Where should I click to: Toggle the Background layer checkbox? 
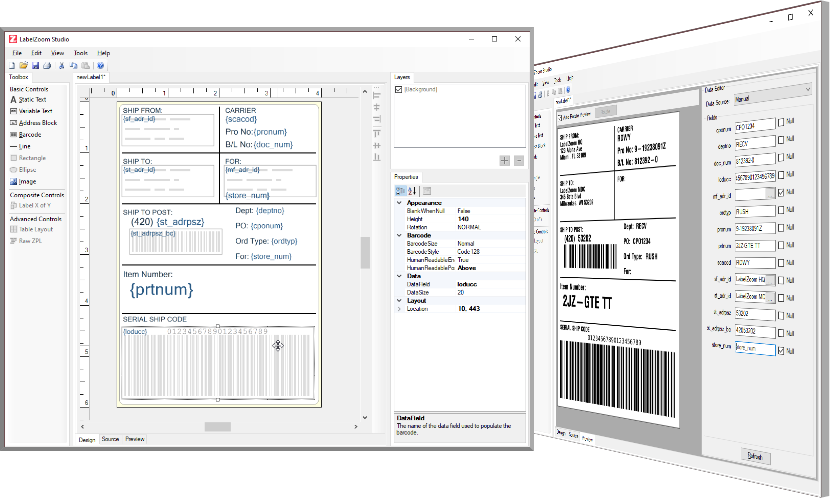tap(399, 89)
